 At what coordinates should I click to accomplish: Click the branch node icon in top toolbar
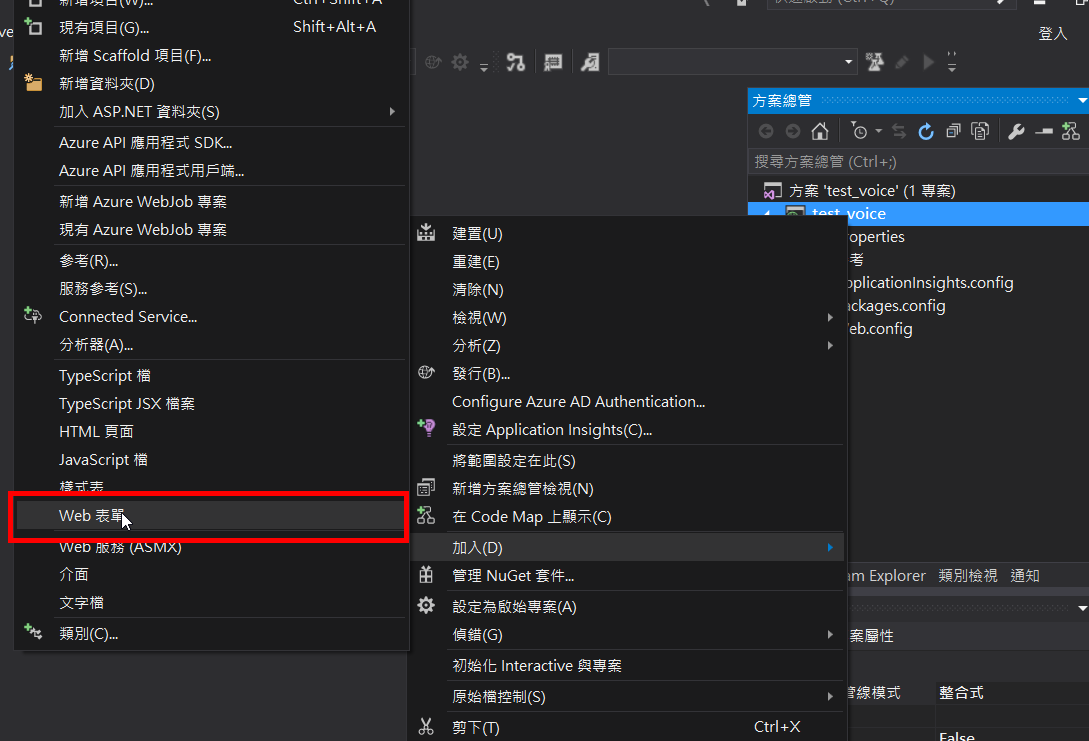[516, 63]
